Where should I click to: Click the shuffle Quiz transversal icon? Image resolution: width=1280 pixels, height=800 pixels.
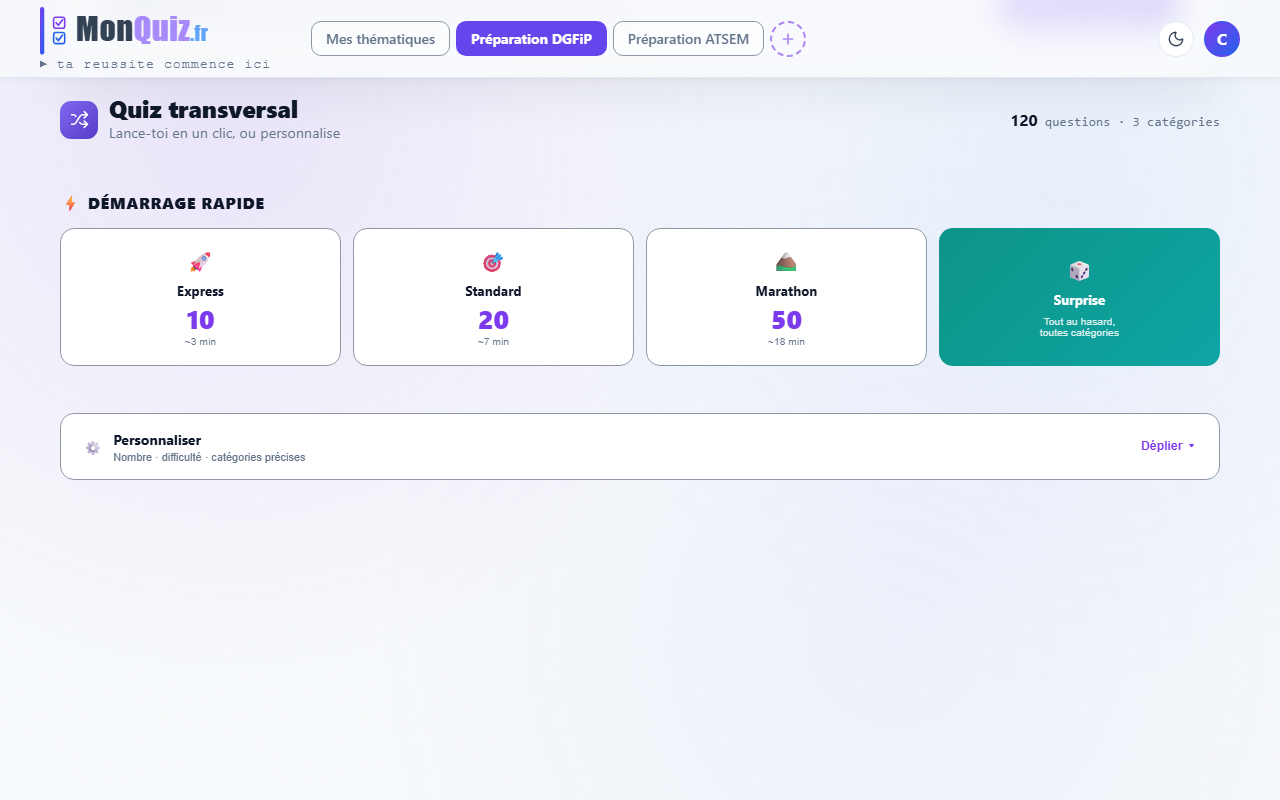pyautogui.click(x=79, y=120)
